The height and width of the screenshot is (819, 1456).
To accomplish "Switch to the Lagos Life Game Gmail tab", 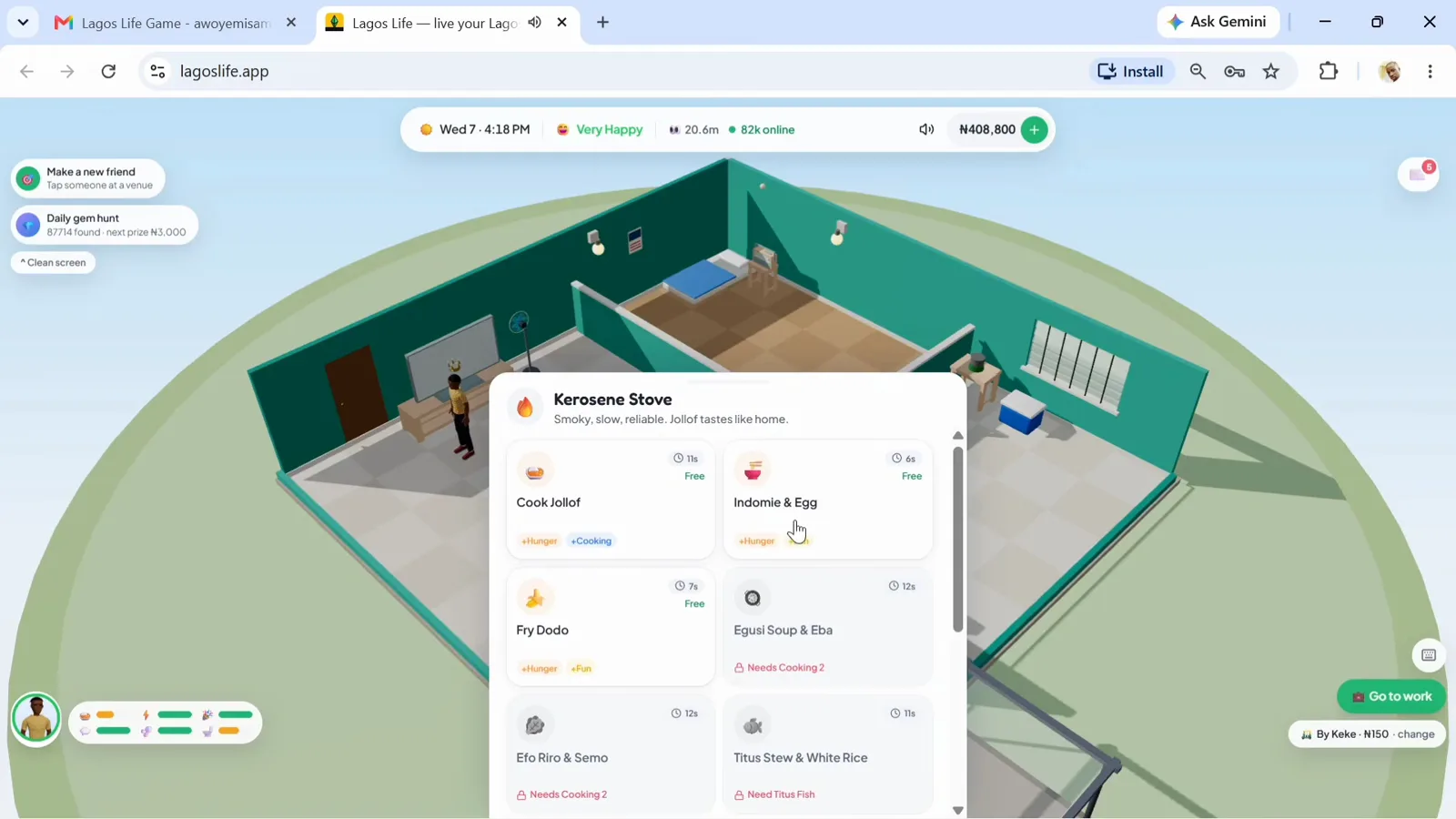I will (176, 23).
